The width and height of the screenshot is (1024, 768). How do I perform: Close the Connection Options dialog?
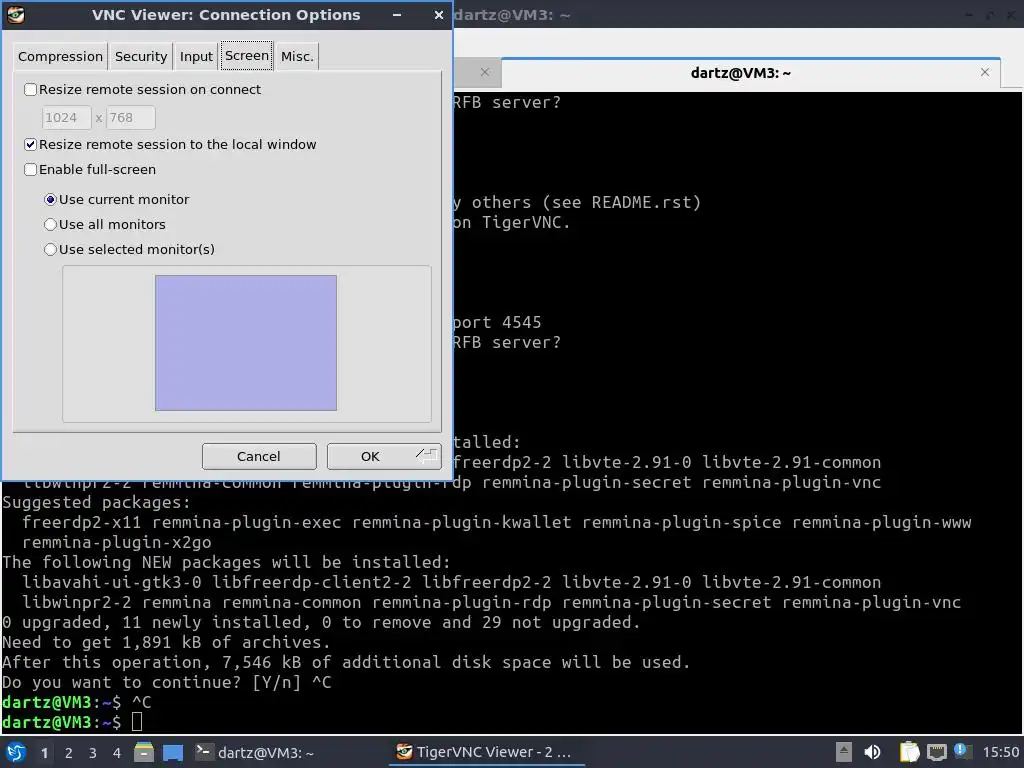439,15
